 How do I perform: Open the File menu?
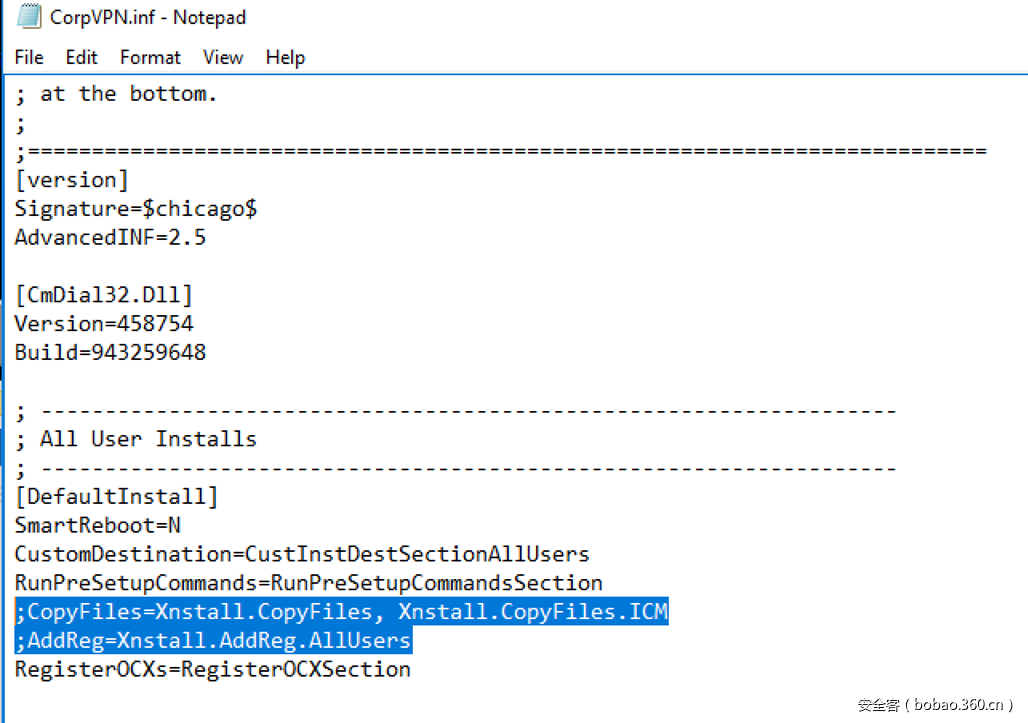pos(29,57)
